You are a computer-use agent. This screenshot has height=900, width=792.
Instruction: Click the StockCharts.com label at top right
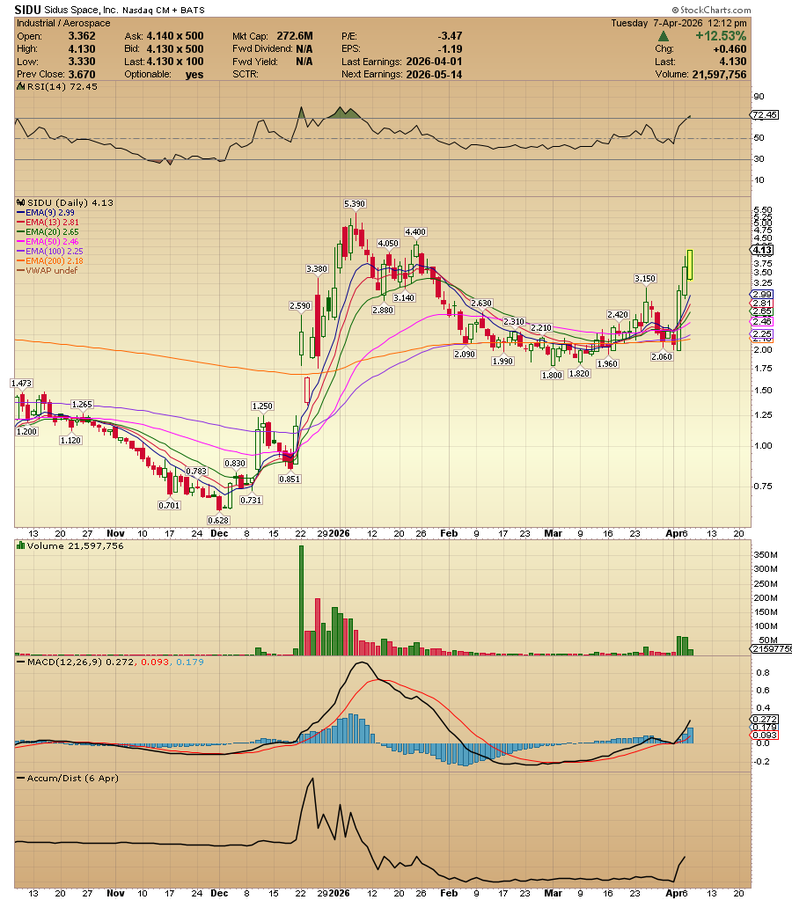click(712, 10)
